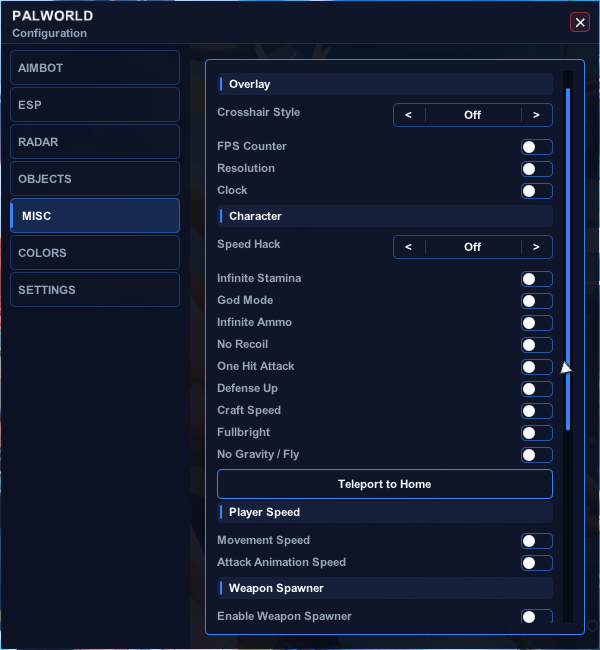Turn on No Recoil
Screen dimensions: 600x650
tap(537, 345)
